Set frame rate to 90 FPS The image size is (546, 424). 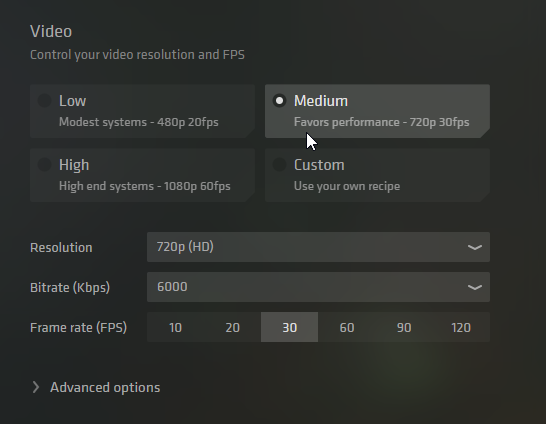pos(404,327)
